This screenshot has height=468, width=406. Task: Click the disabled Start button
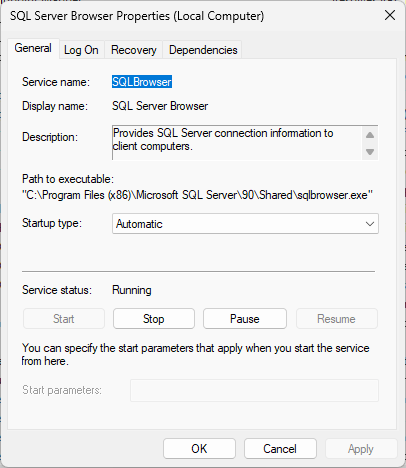(64, 319)
